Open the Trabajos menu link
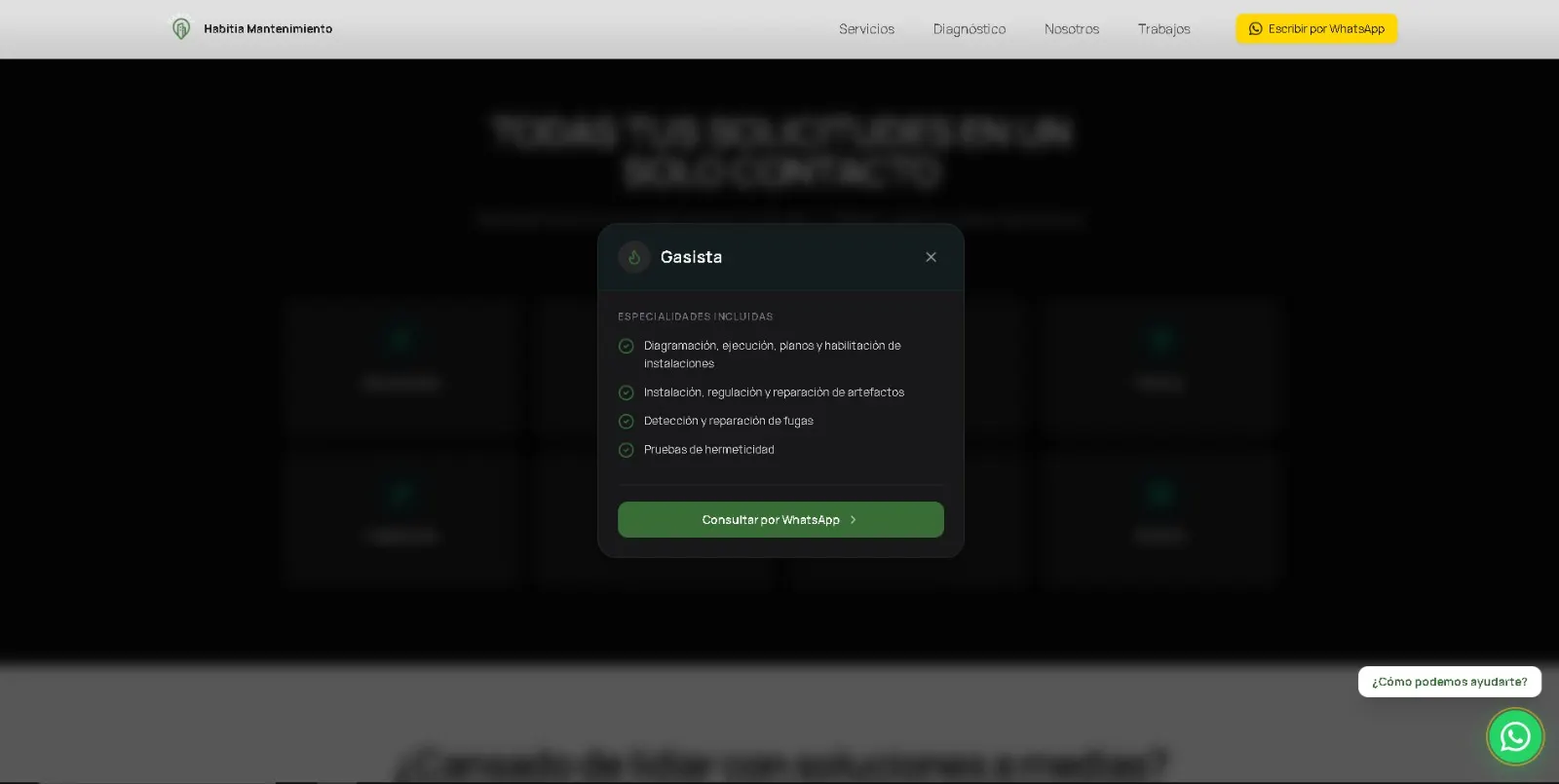 click(x=1164, y=29)
